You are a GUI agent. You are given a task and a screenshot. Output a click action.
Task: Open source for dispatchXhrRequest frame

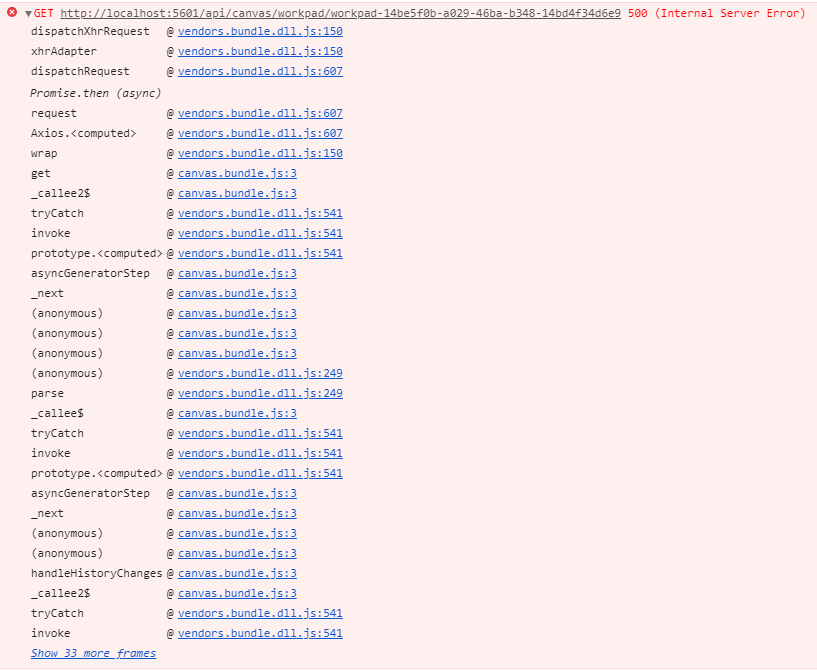point(261,31)
